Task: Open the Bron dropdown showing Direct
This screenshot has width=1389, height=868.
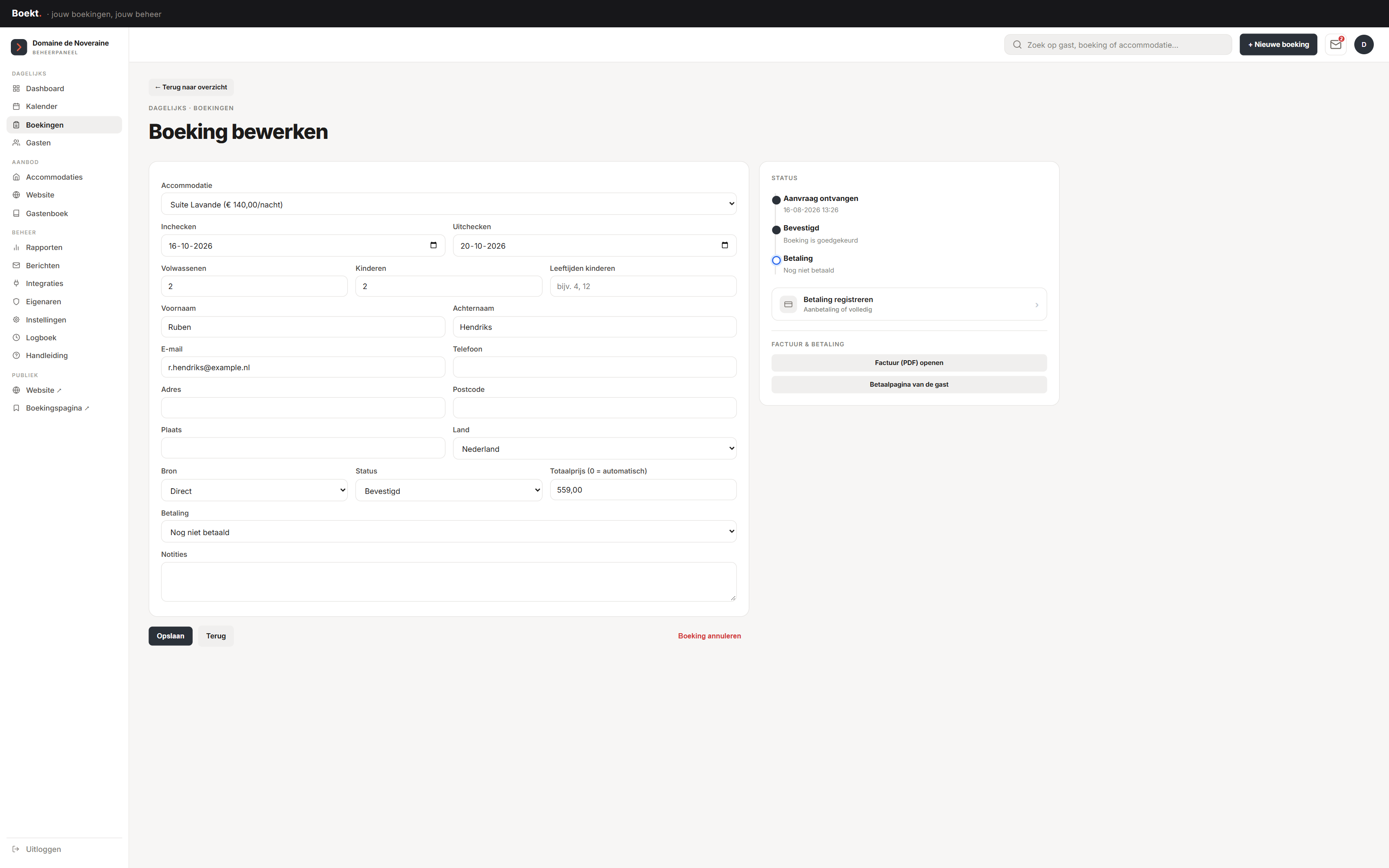Action: 254,491
